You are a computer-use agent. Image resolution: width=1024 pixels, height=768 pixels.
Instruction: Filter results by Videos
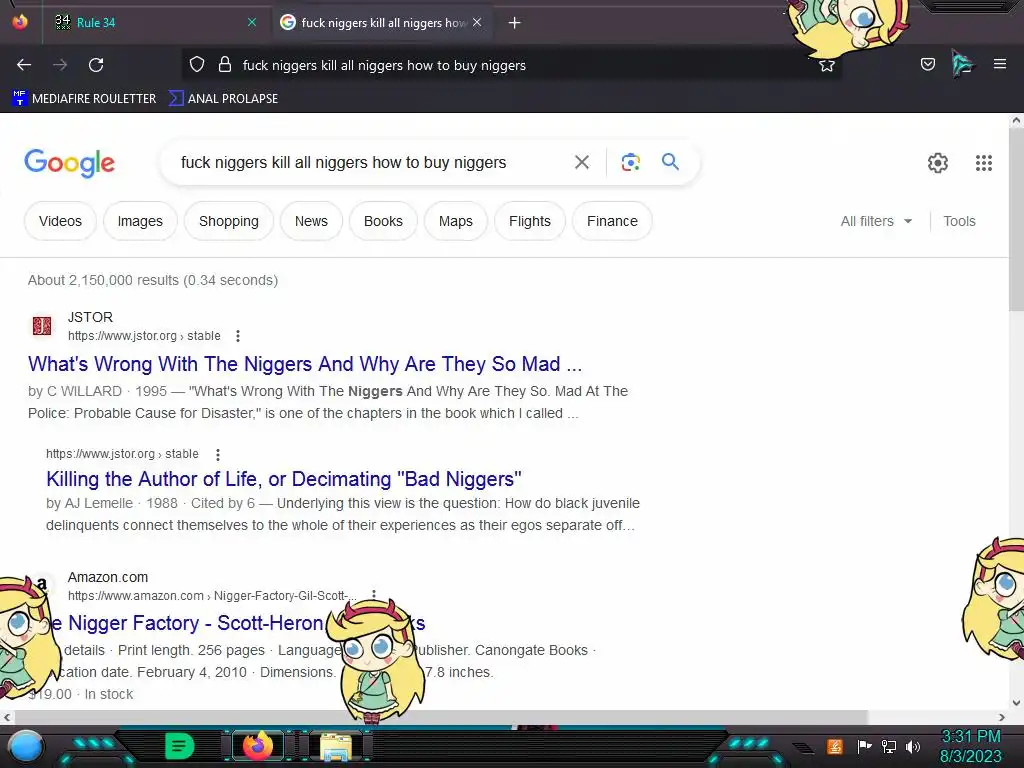pos(60,221)
